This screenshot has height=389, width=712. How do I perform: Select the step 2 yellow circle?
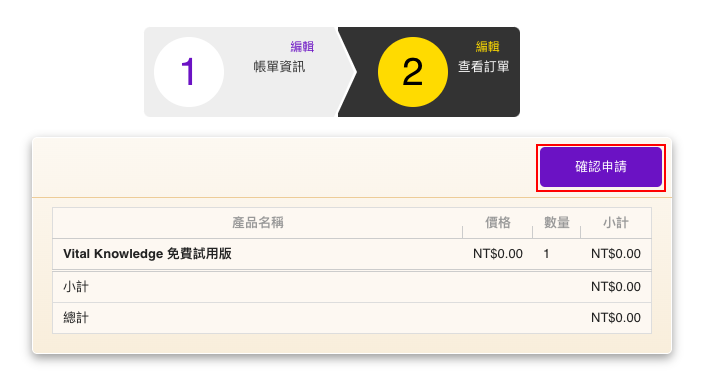pos(413,72)
